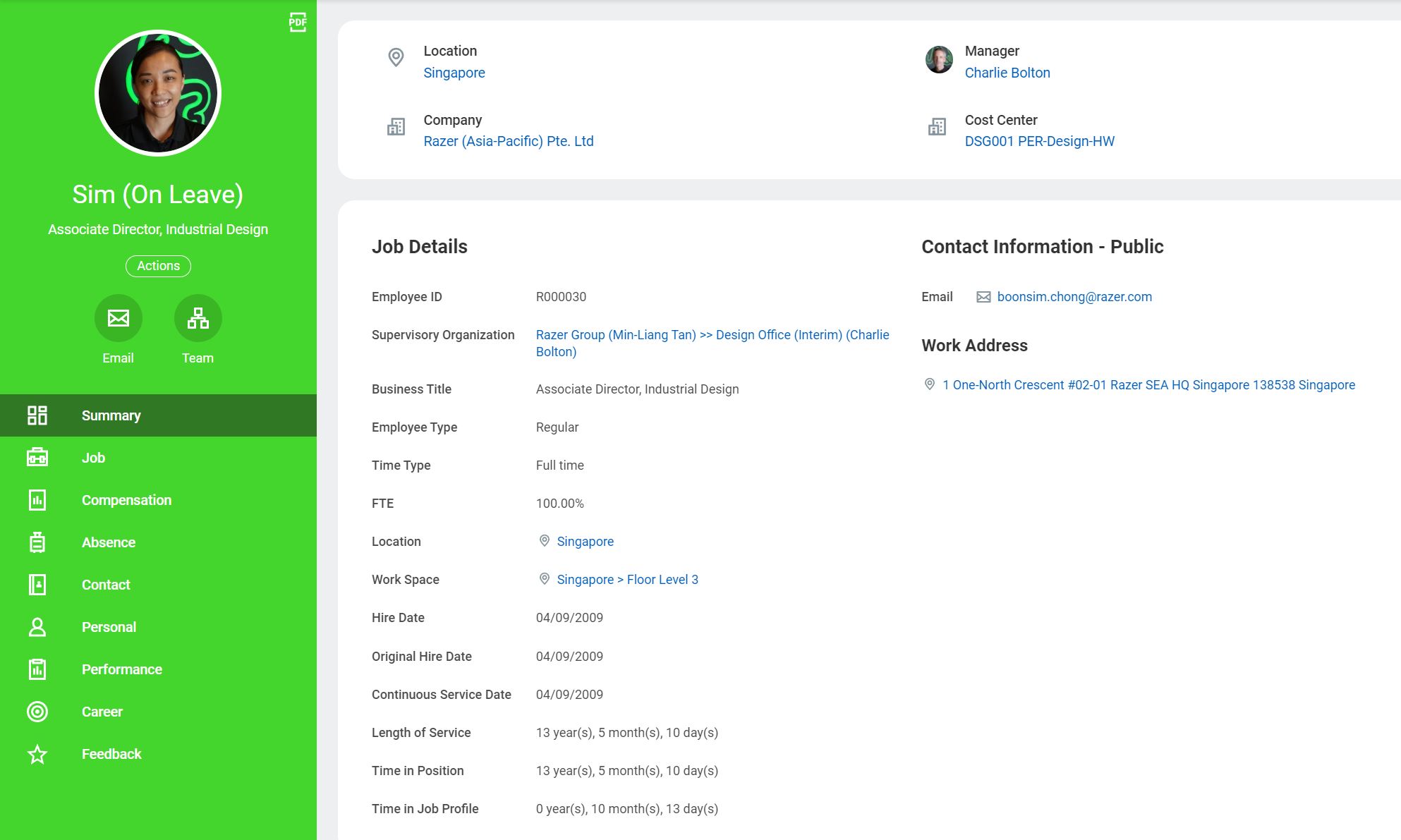This screenshot has width=1401, height=840.
Task: Click the name Sim (On Leave)
Action: tap(158, 194)
